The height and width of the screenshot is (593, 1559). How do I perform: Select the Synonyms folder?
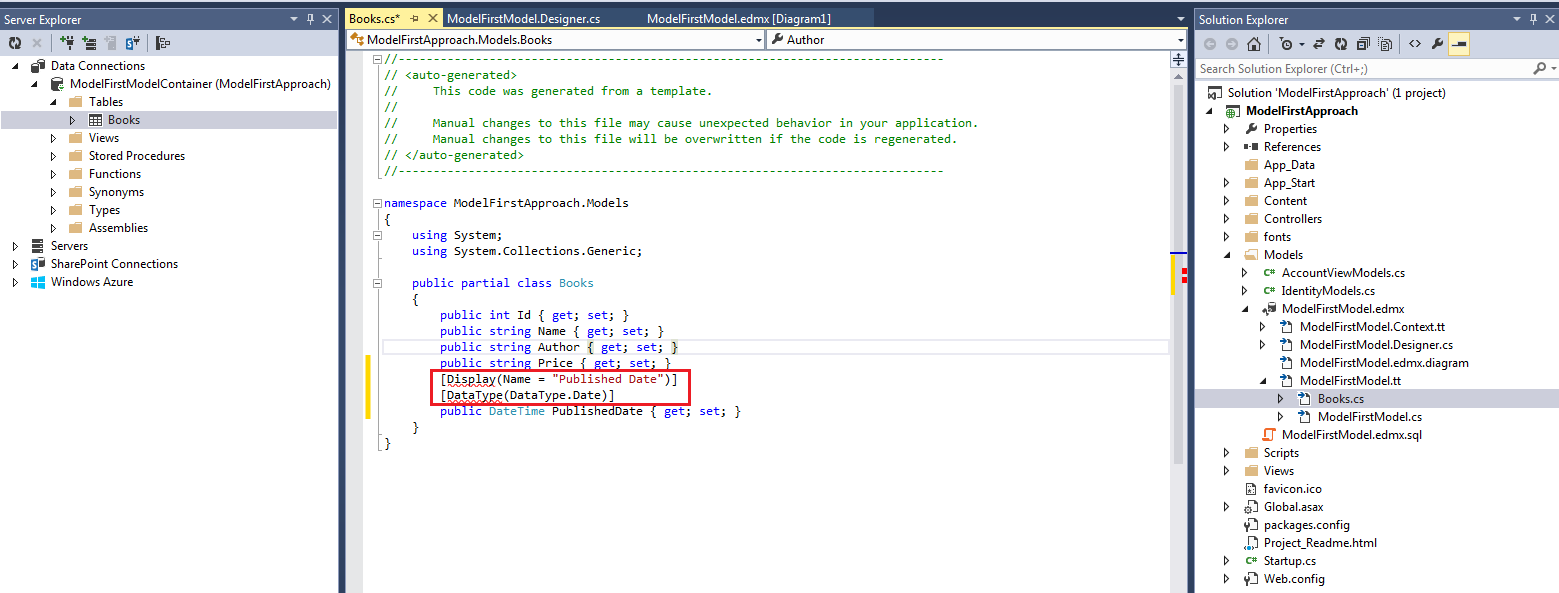tap(116, 192)
